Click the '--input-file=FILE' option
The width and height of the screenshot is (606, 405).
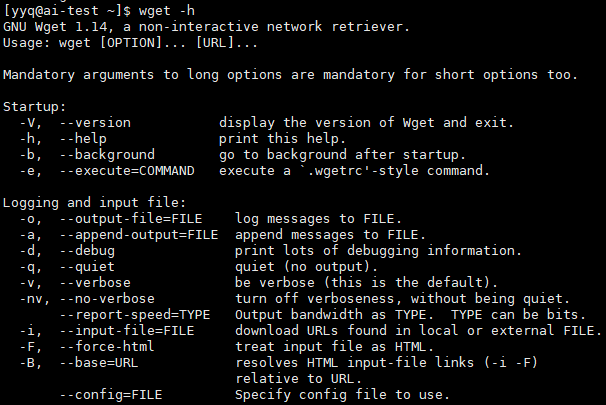127,331
